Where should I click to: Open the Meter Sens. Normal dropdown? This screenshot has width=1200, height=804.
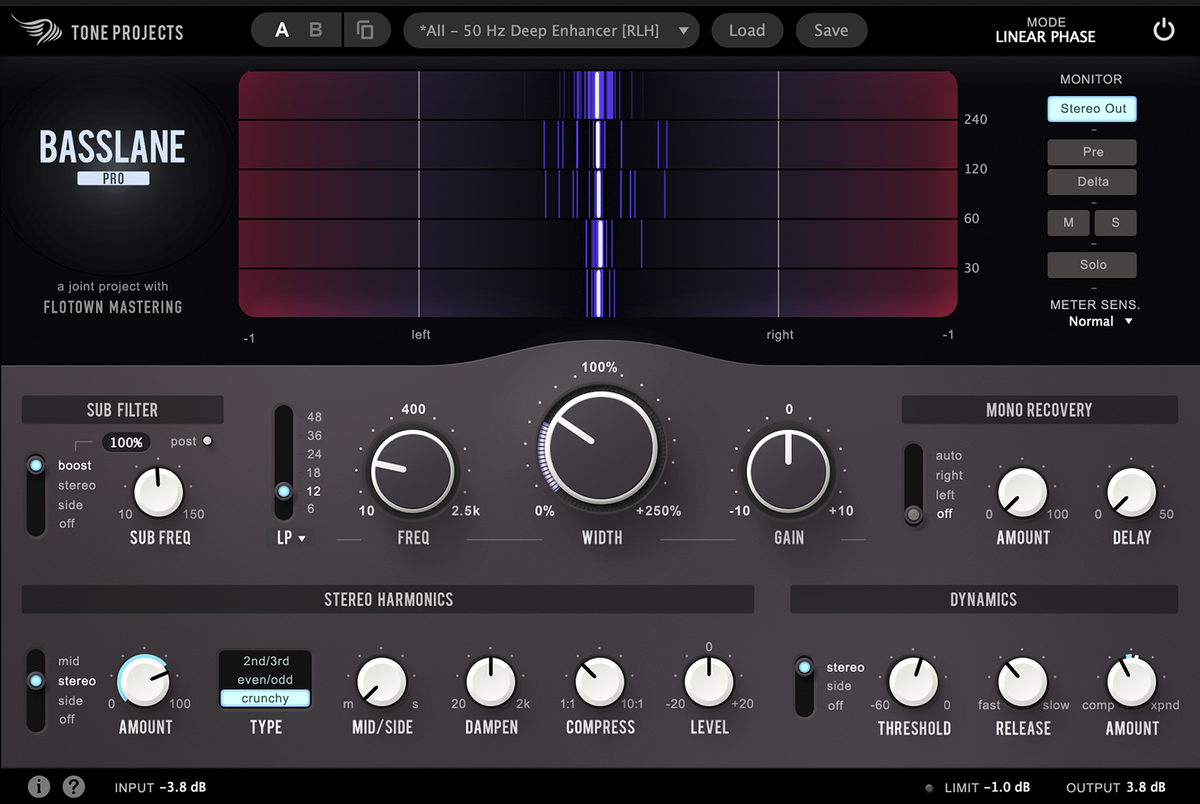(1100, 321)
